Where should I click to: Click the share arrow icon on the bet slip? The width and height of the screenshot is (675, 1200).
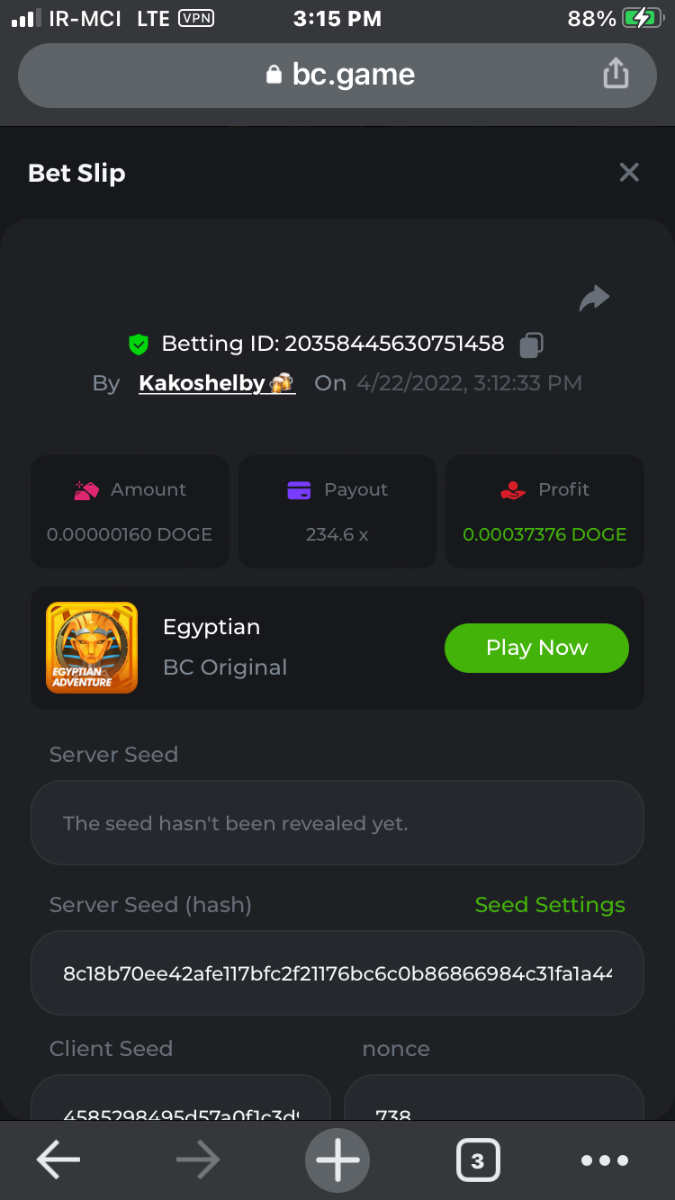point(594,298)
